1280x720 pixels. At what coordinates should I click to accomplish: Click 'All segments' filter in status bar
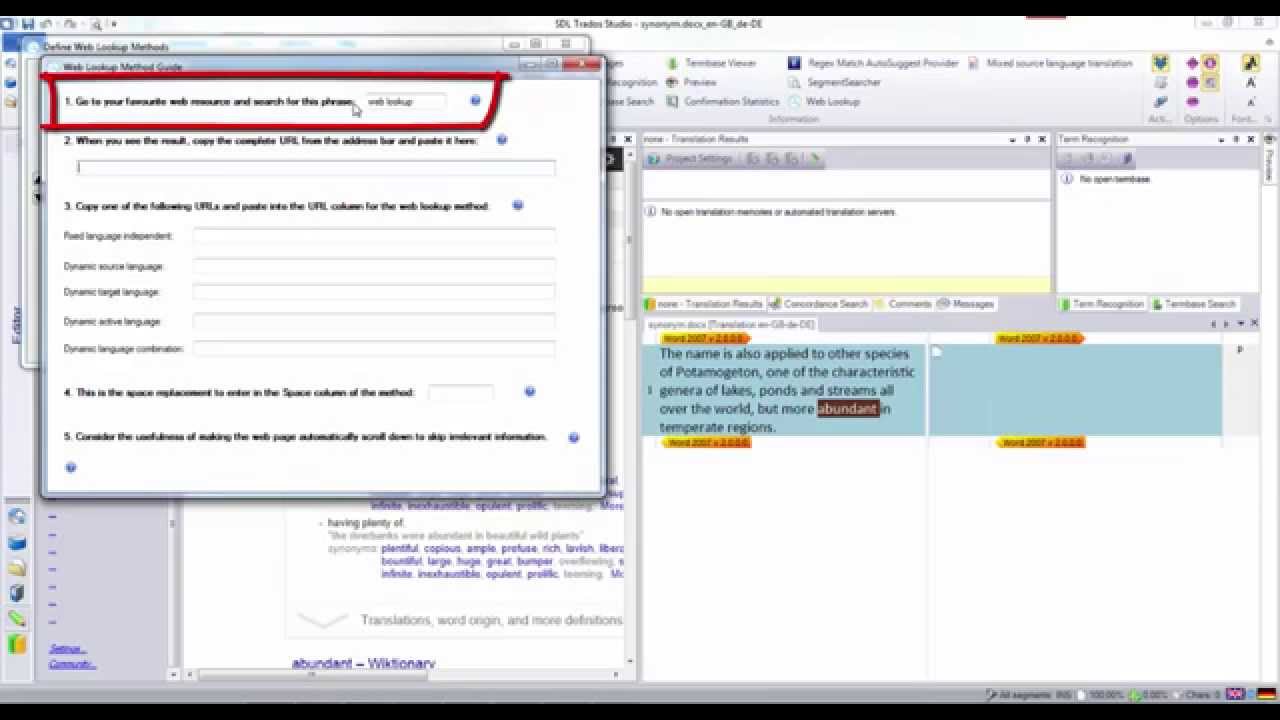point(1020,694)
